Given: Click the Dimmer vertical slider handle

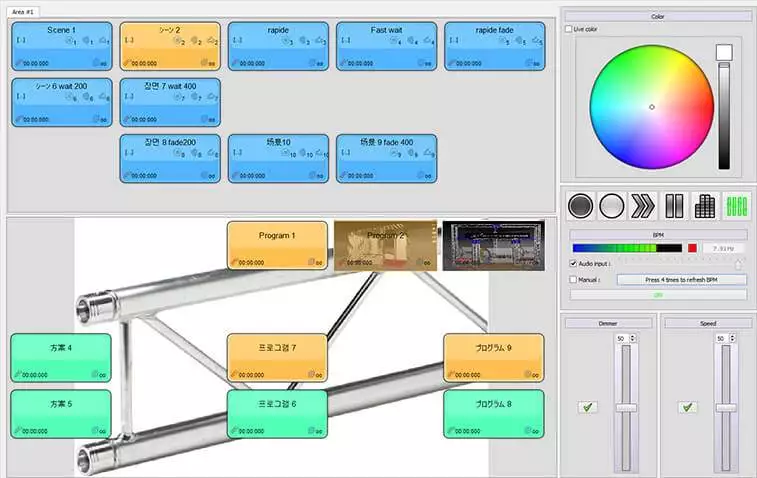Looking at the screenshot, I should tap(626, 408).
